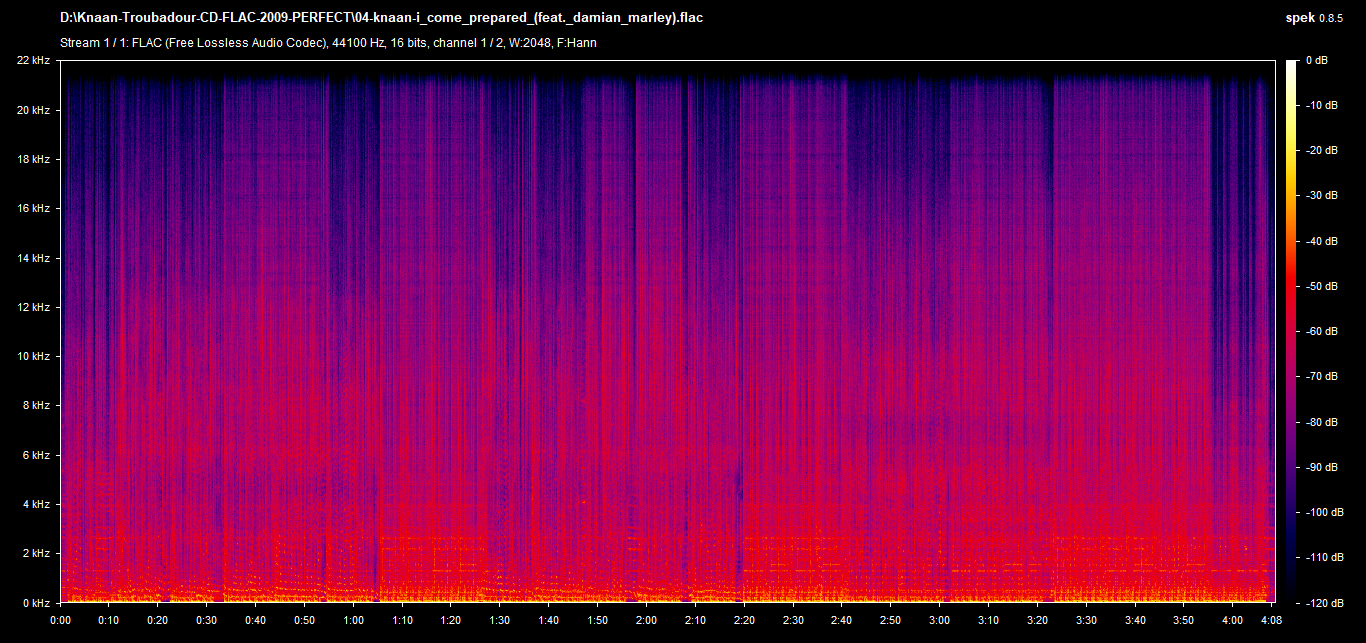
Task: Click the red middle of the dB color bar
Action: click(x=1292, y=300)
